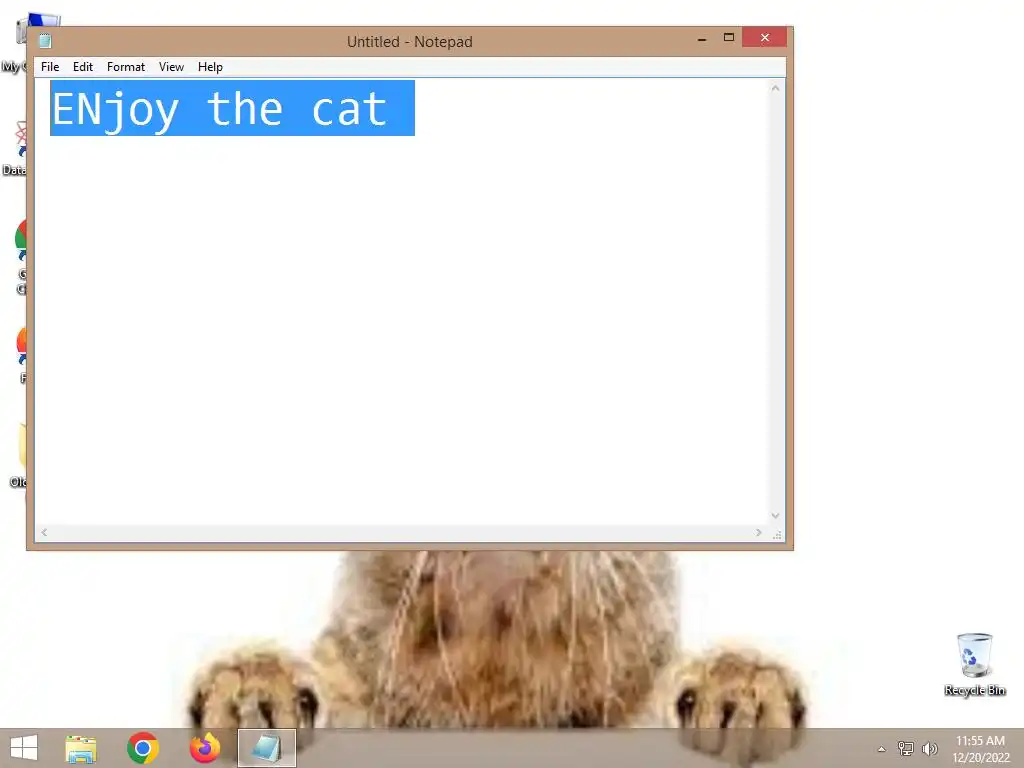Open the View menu
The width and height of the screenshot is (1024, 768).
[171, 67]
